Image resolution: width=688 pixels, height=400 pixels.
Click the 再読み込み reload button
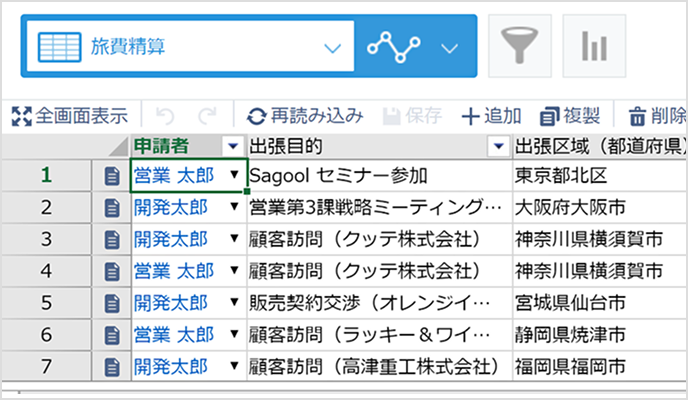pos(305,116)
